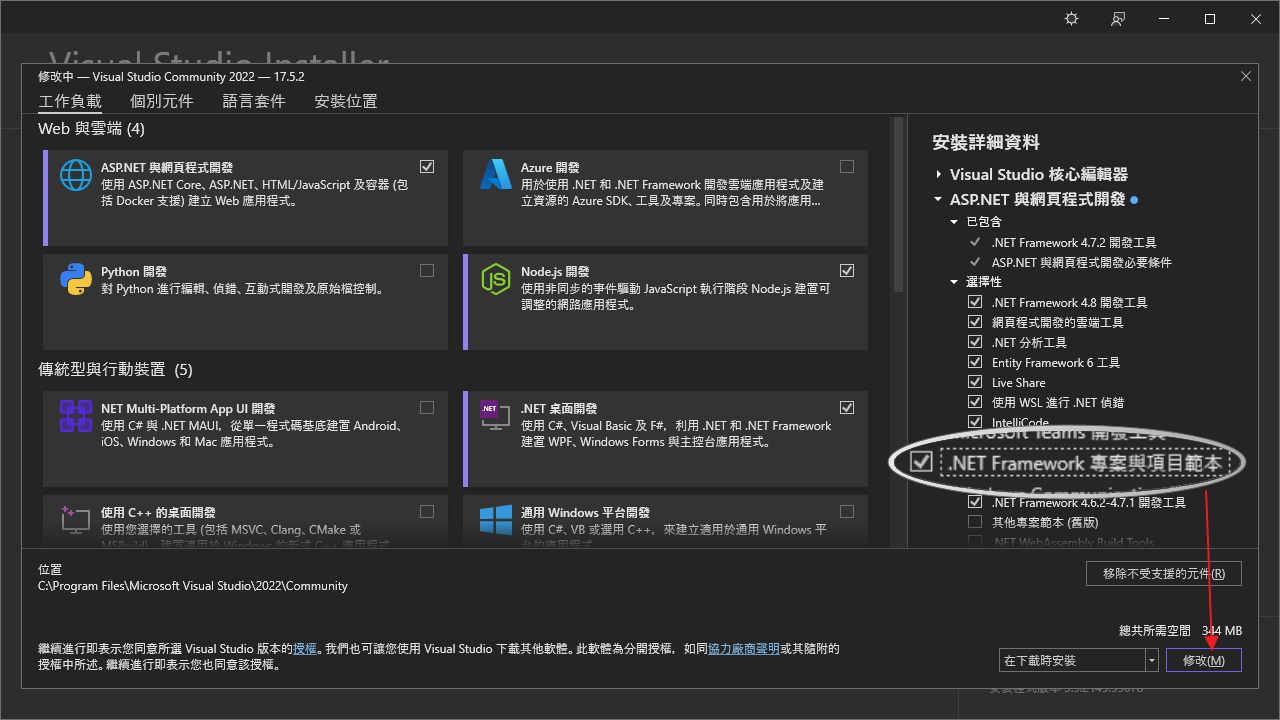Image resolution: width=1280 pixels, height=720 pixels.
Task: Click the feedback icon in title bar
Action: [x=1118, y=19]
